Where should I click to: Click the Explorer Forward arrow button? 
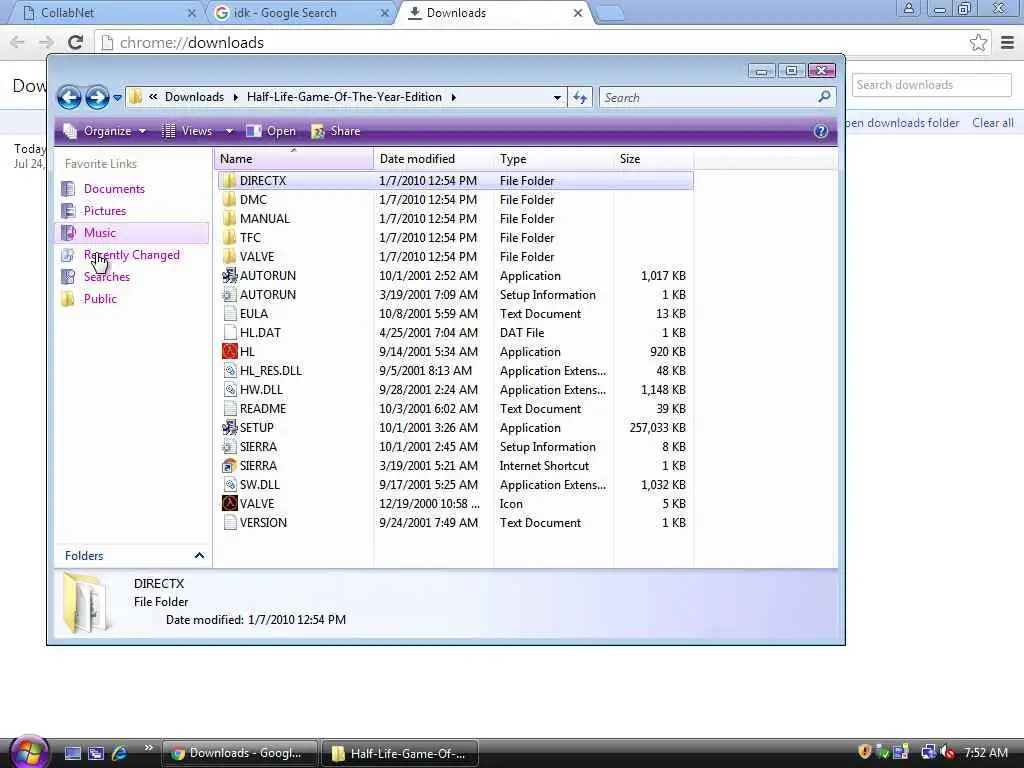point(97,97)
